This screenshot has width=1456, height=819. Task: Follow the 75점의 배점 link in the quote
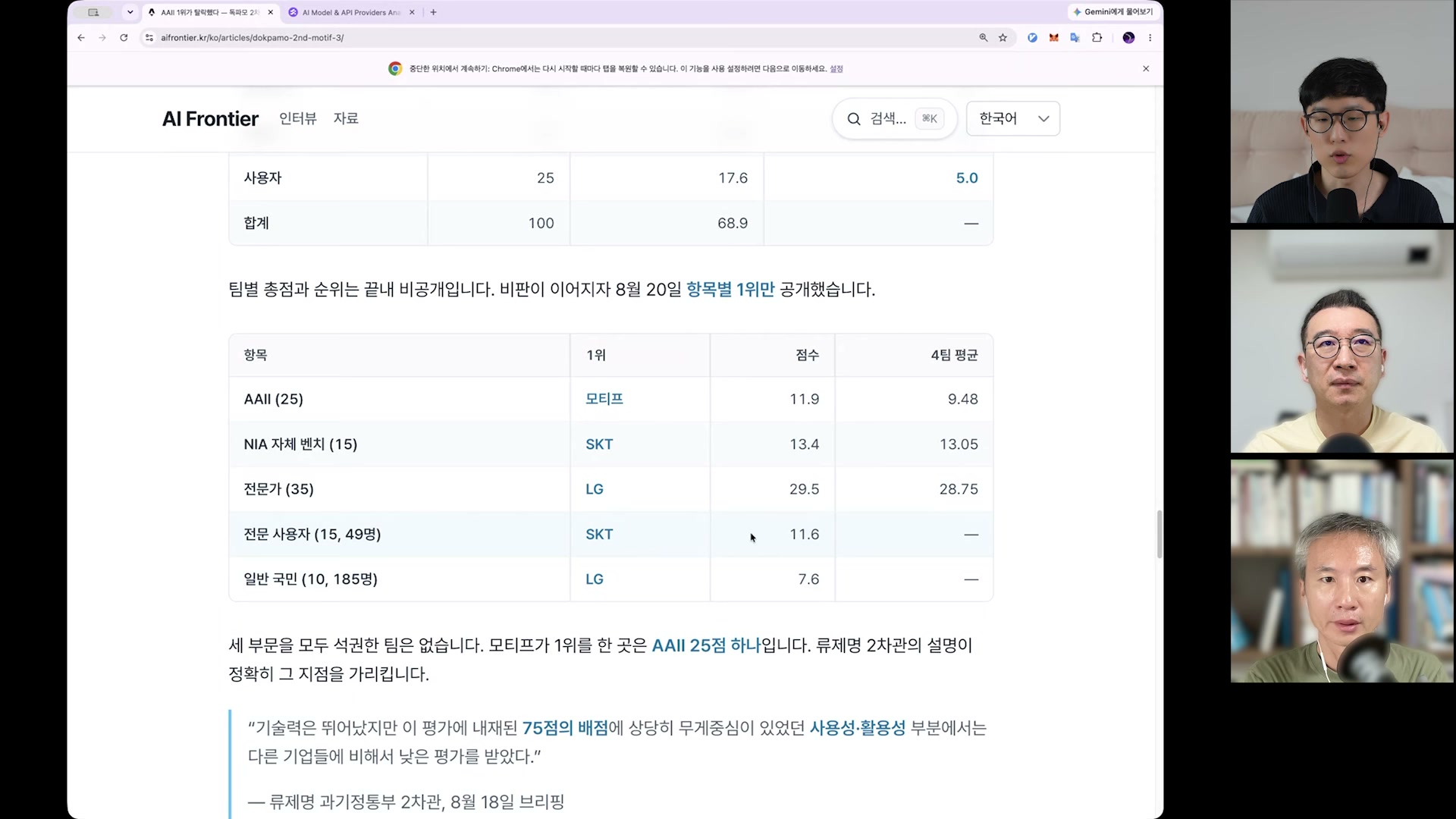pyautogui.click(x=566, y=728)
